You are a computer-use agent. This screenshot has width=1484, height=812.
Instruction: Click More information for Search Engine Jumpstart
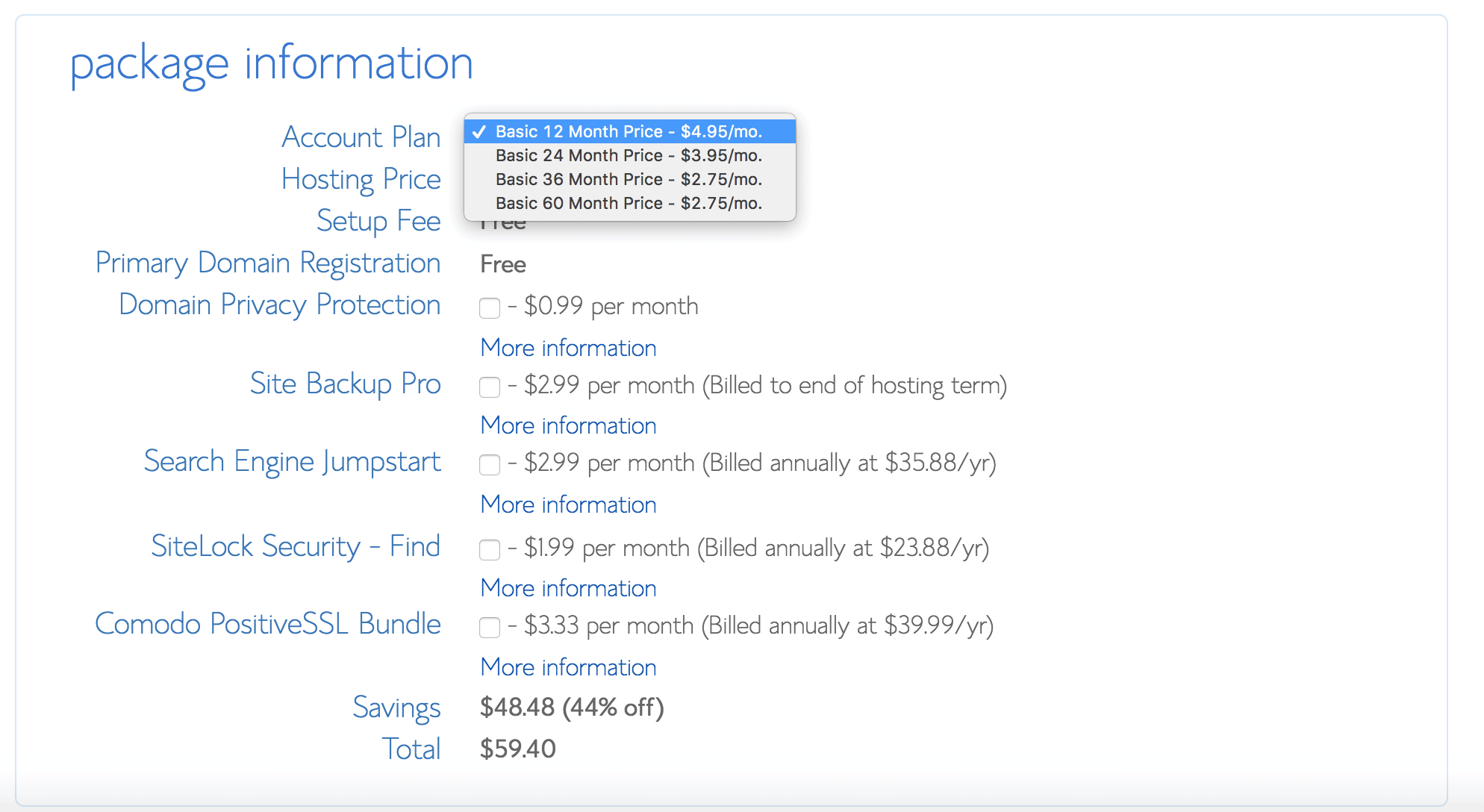pos(566,506)
